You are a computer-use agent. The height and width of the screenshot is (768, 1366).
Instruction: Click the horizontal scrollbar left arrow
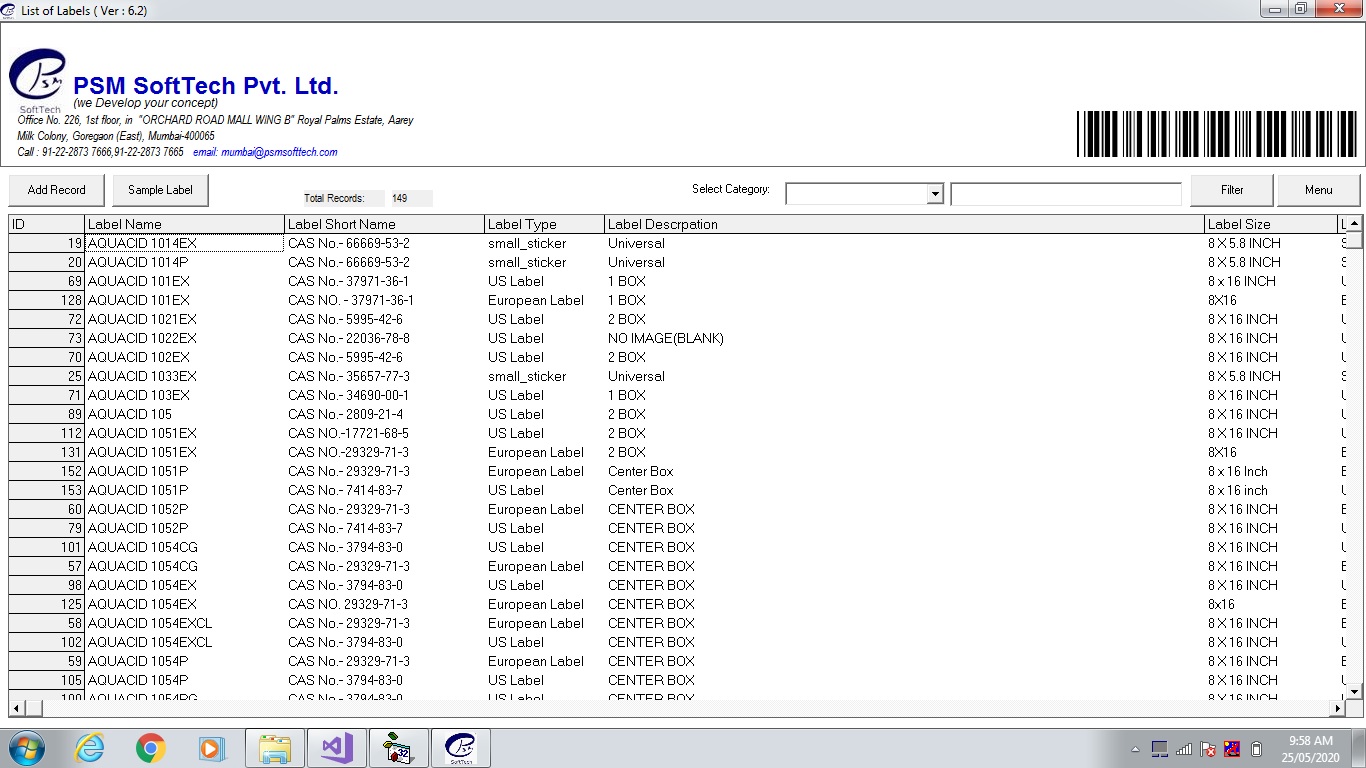pyautogui.click(x=17, y=708)
